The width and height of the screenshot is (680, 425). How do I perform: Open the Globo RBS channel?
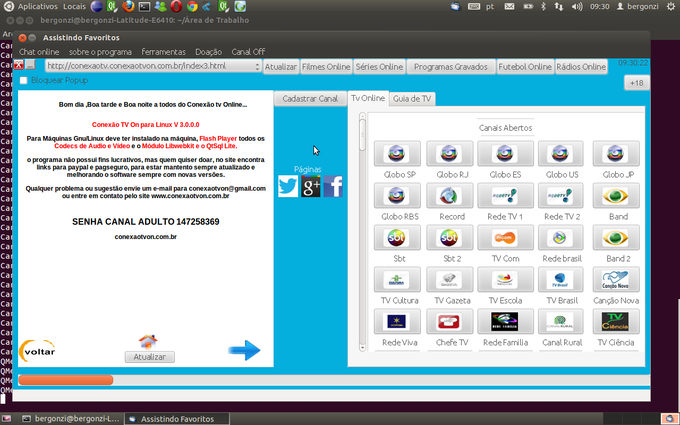(397, 196)
